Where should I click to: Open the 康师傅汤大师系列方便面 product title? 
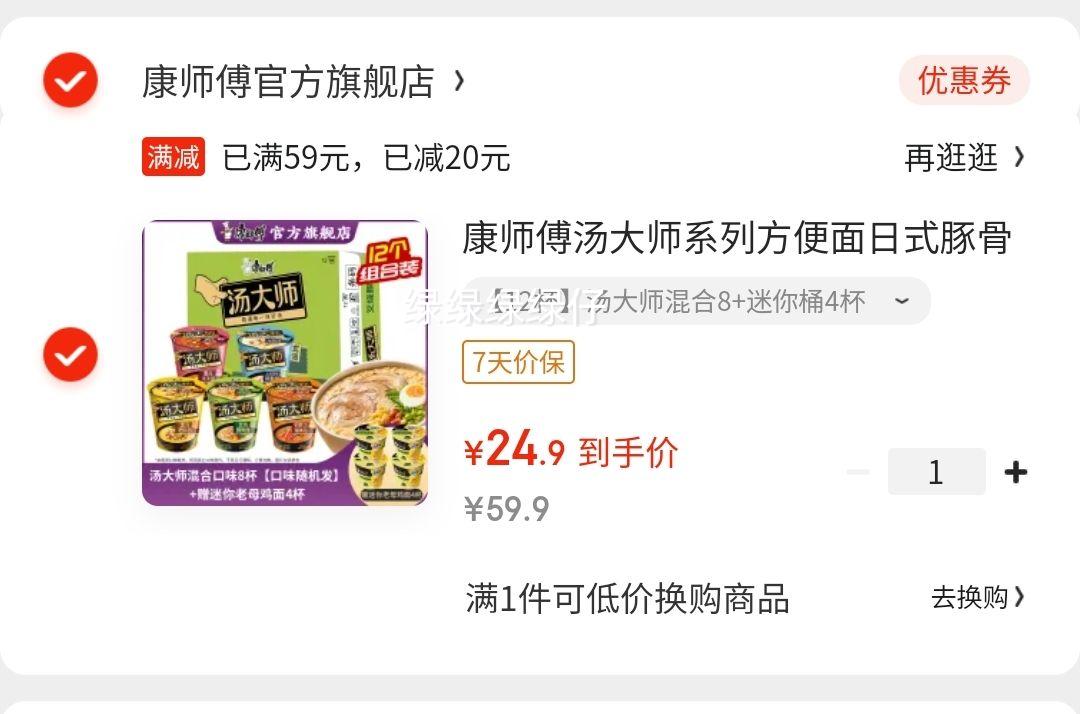737,238
